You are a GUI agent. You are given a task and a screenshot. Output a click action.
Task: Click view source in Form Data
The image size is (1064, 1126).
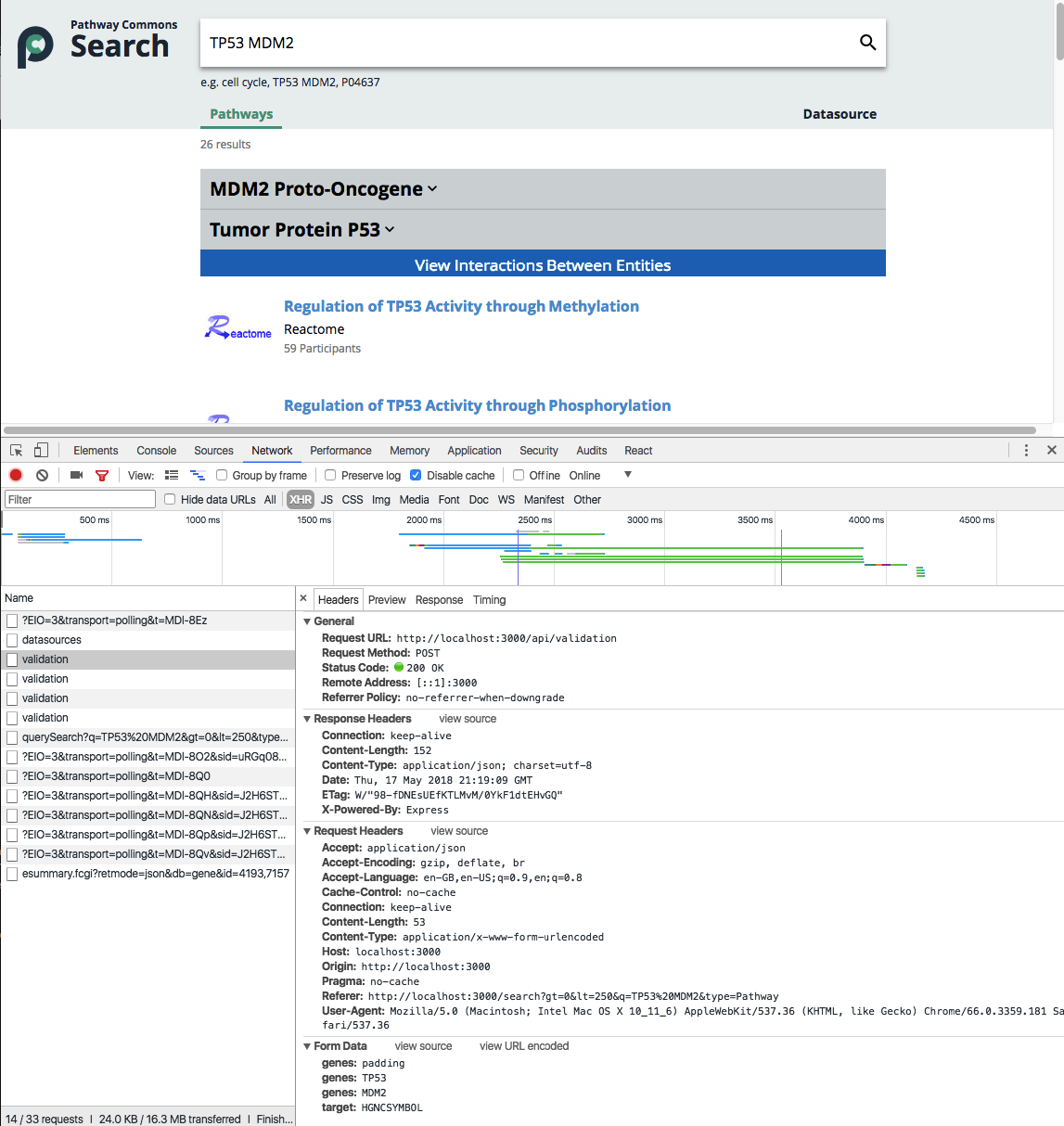423,1046
